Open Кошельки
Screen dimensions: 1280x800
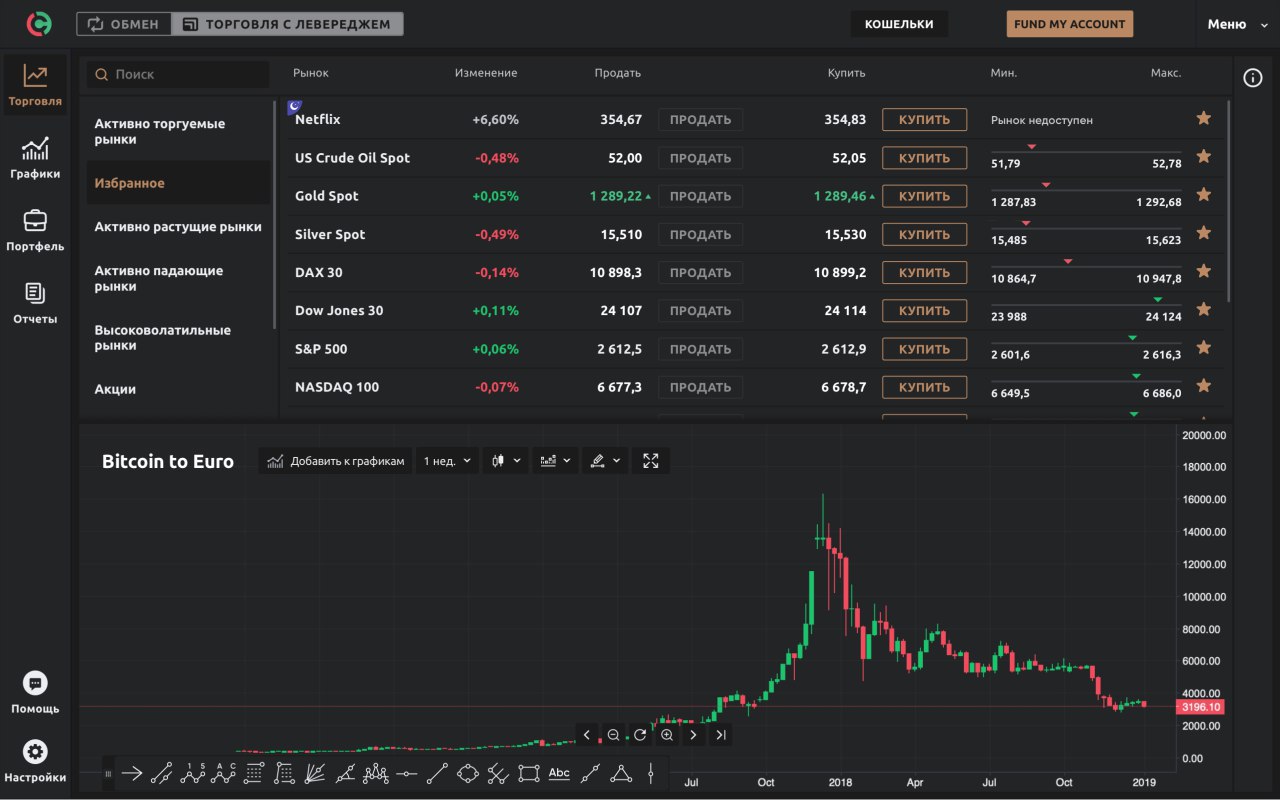[x=899, y=24]
